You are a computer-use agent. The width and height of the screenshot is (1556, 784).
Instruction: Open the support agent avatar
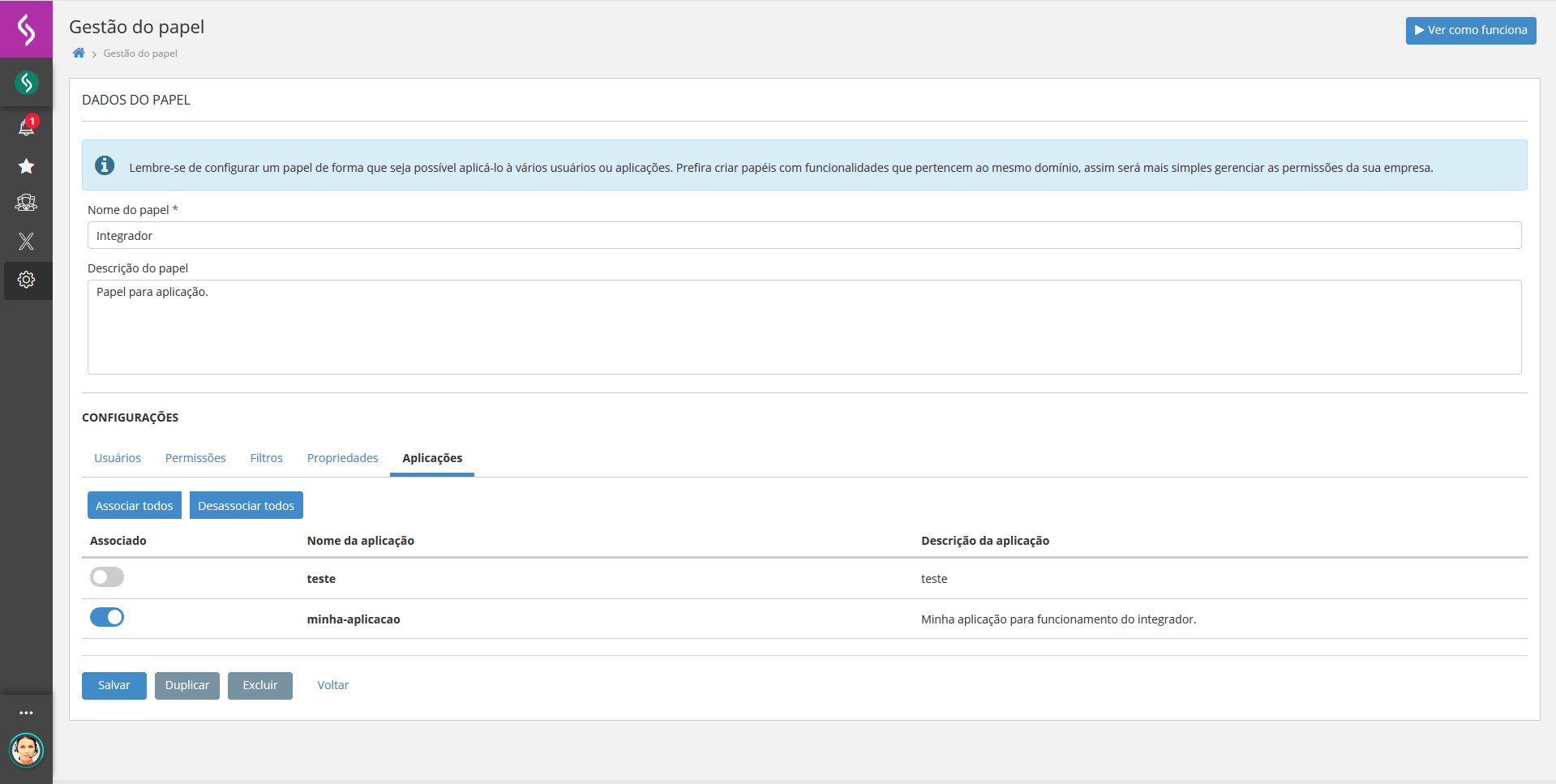[x=27, y=750]
